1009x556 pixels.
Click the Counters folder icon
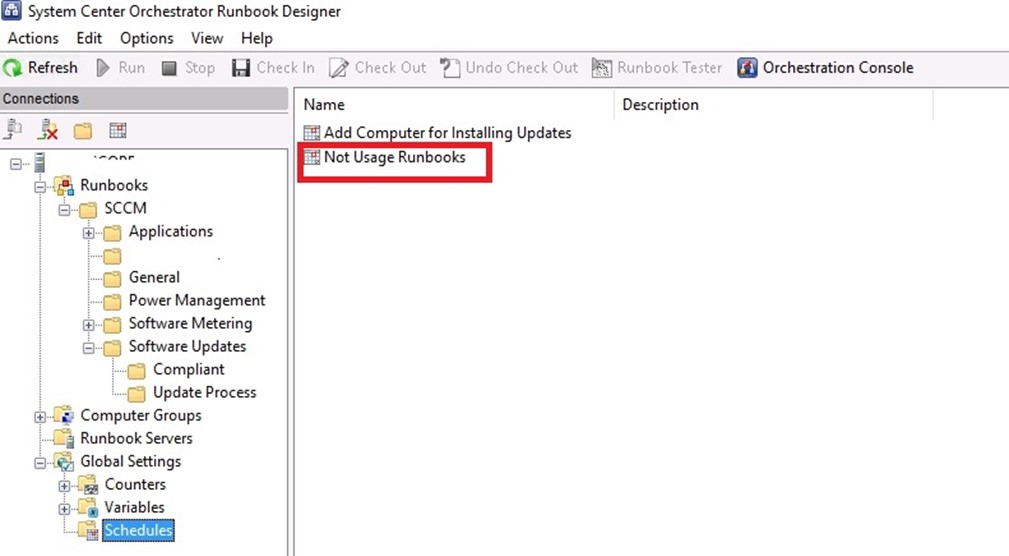pos(88,485)
